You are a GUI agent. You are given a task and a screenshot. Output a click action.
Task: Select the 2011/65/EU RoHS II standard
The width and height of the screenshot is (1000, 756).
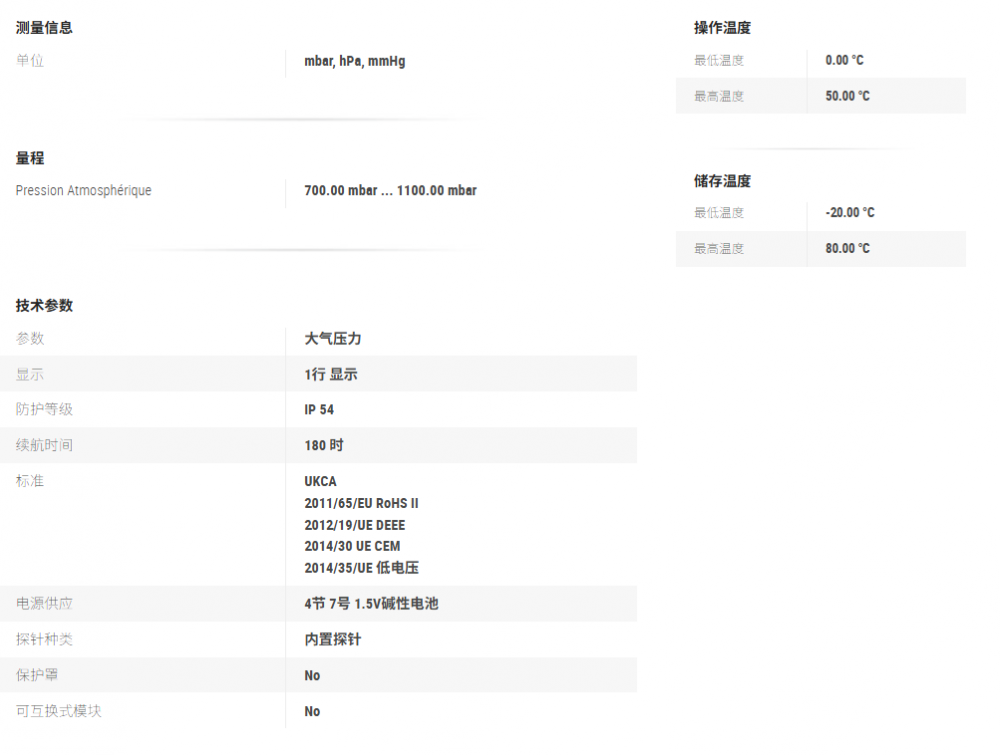point(361,503)
